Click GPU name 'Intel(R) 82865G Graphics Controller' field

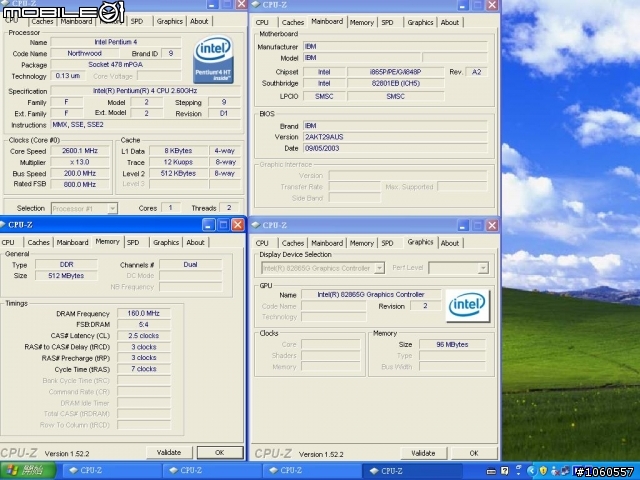(371, 294)
